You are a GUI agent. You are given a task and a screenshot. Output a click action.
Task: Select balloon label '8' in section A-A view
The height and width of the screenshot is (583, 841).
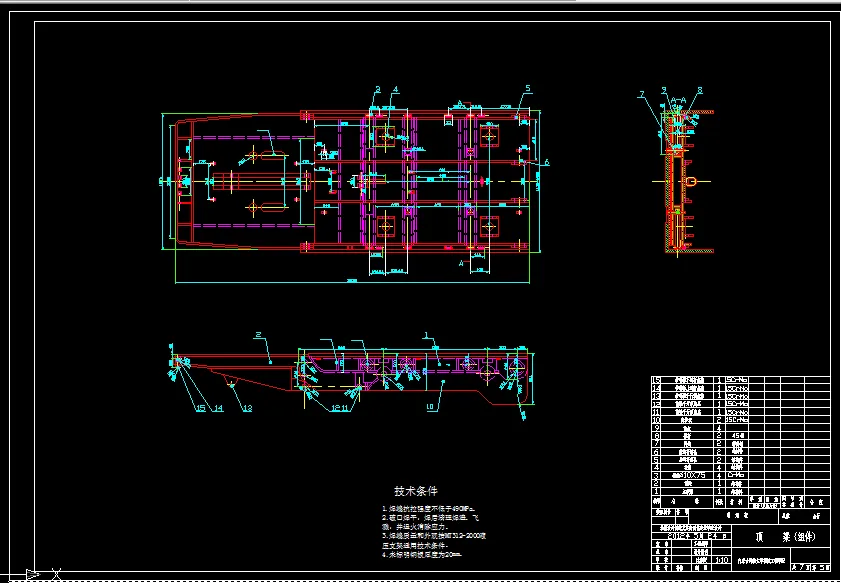(x=699, y=91)
